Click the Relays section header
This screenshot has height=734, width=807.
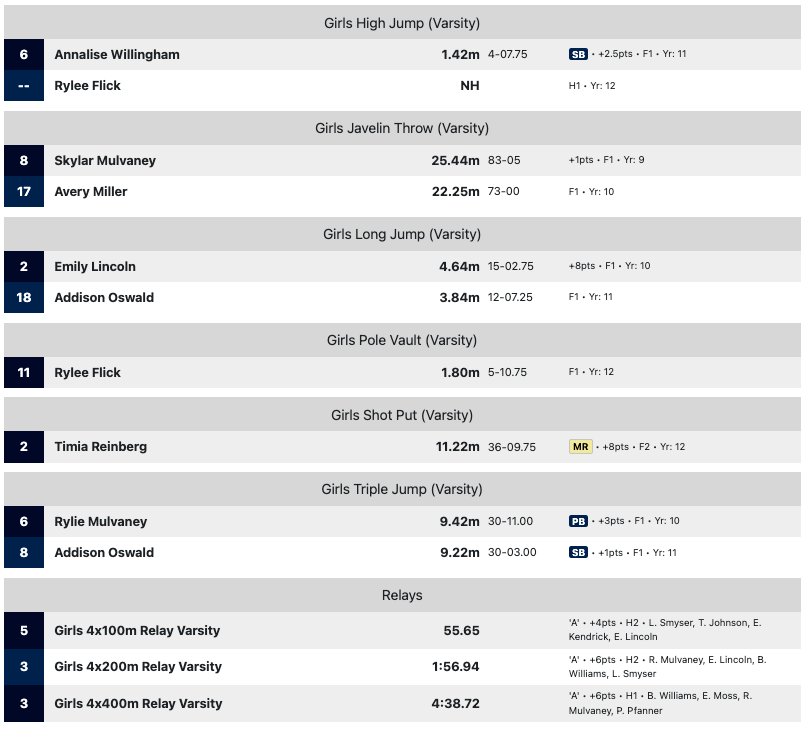402,595
